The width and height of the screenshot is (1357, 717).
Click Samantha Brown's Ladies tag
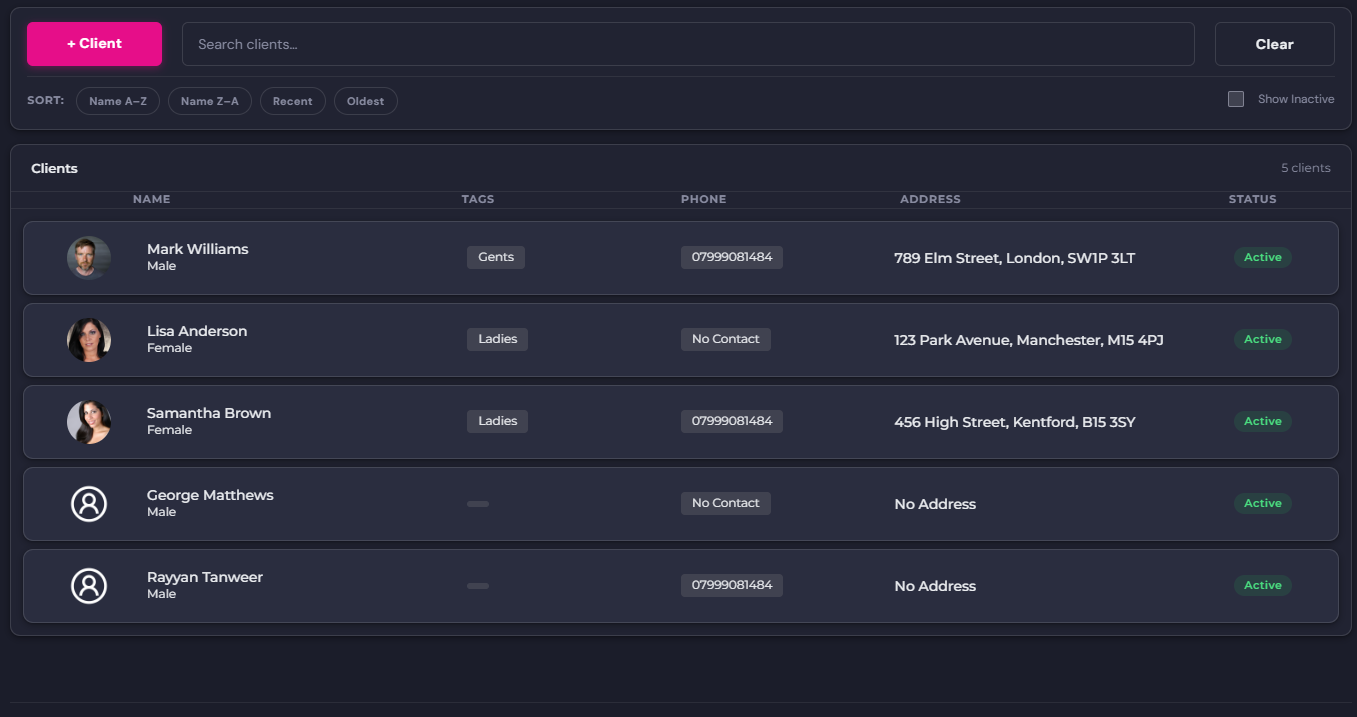497,421
